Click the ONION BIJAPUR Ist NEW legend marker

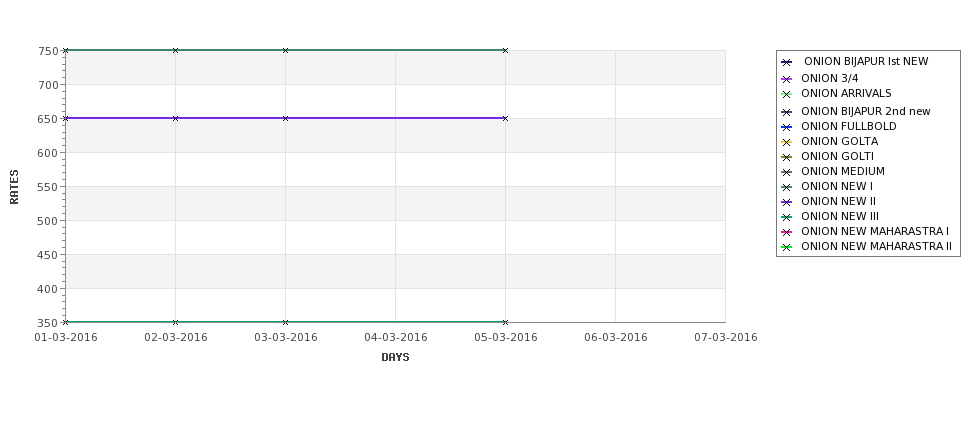(x=787, y=62)
